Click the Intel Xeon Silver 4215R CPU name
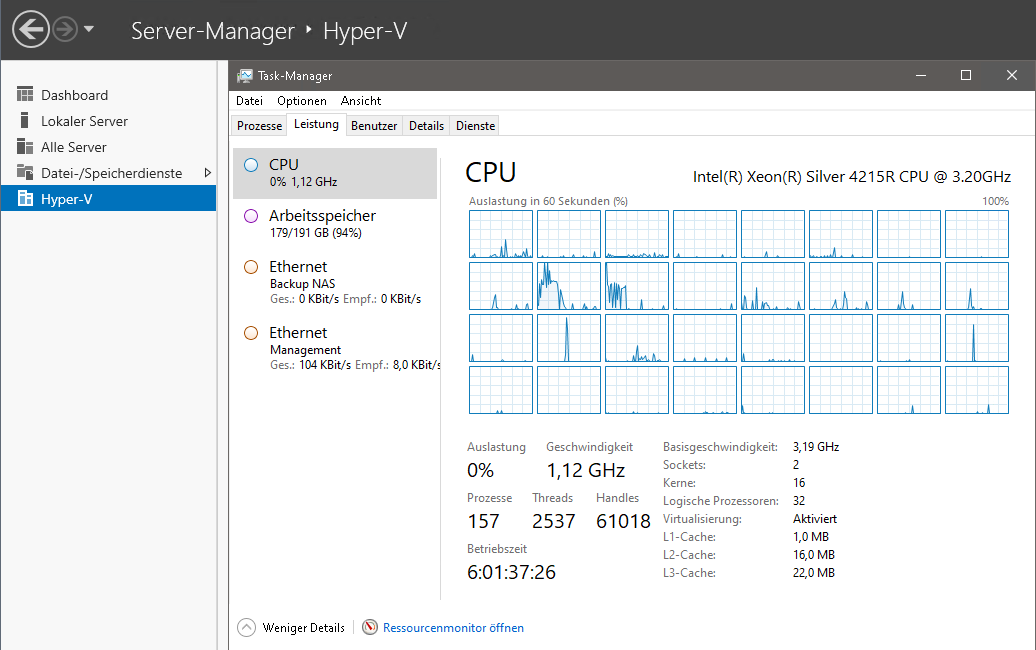This screenshot has width=1036, height=650. [852, 177]
